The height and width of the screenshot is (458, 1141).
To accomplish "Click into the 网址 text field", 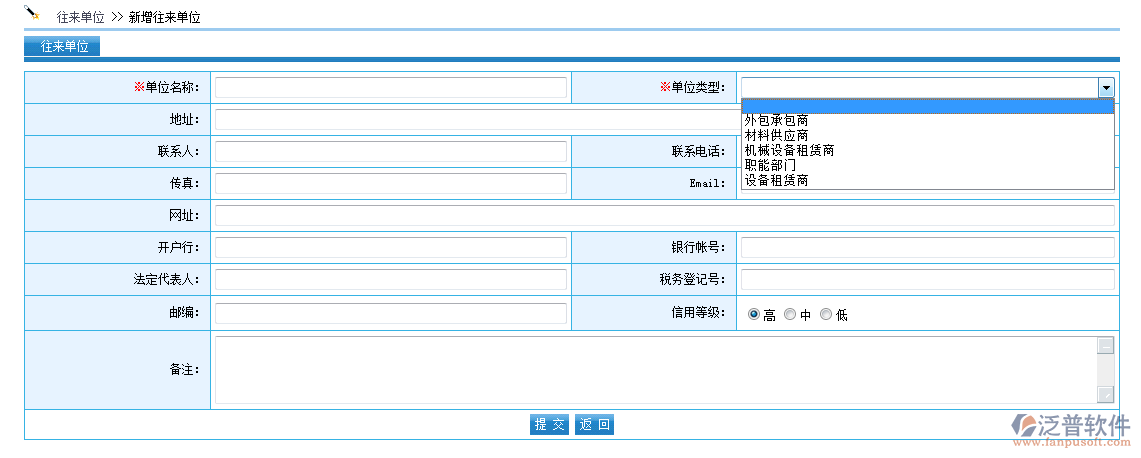I will tap(664, 216).
